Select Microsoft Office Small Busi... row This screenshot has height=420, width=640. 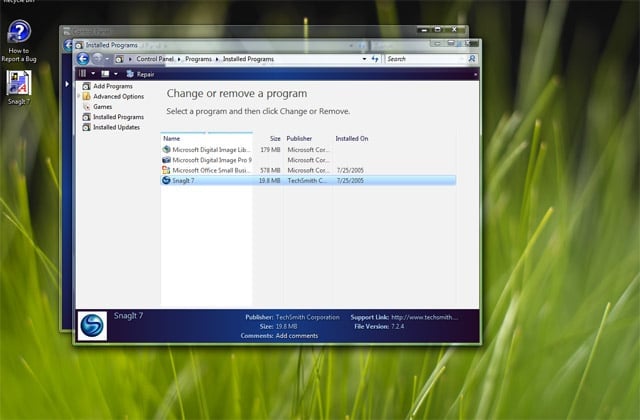coord(308,170)
